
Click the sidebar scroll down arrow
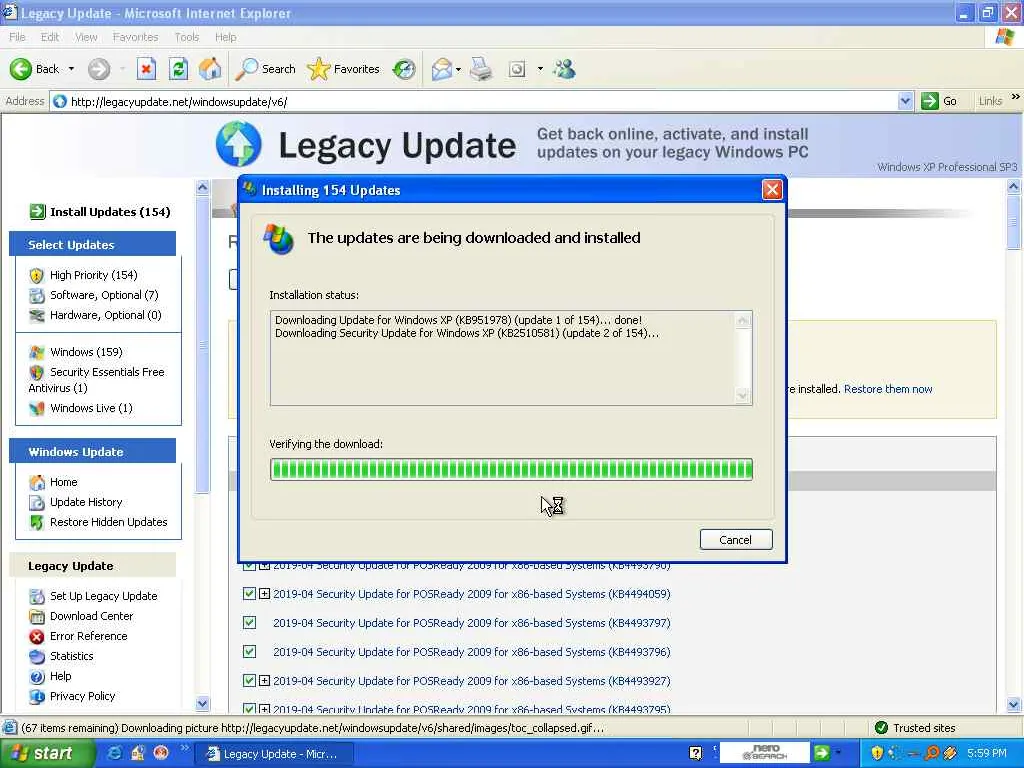click(202, 704)
